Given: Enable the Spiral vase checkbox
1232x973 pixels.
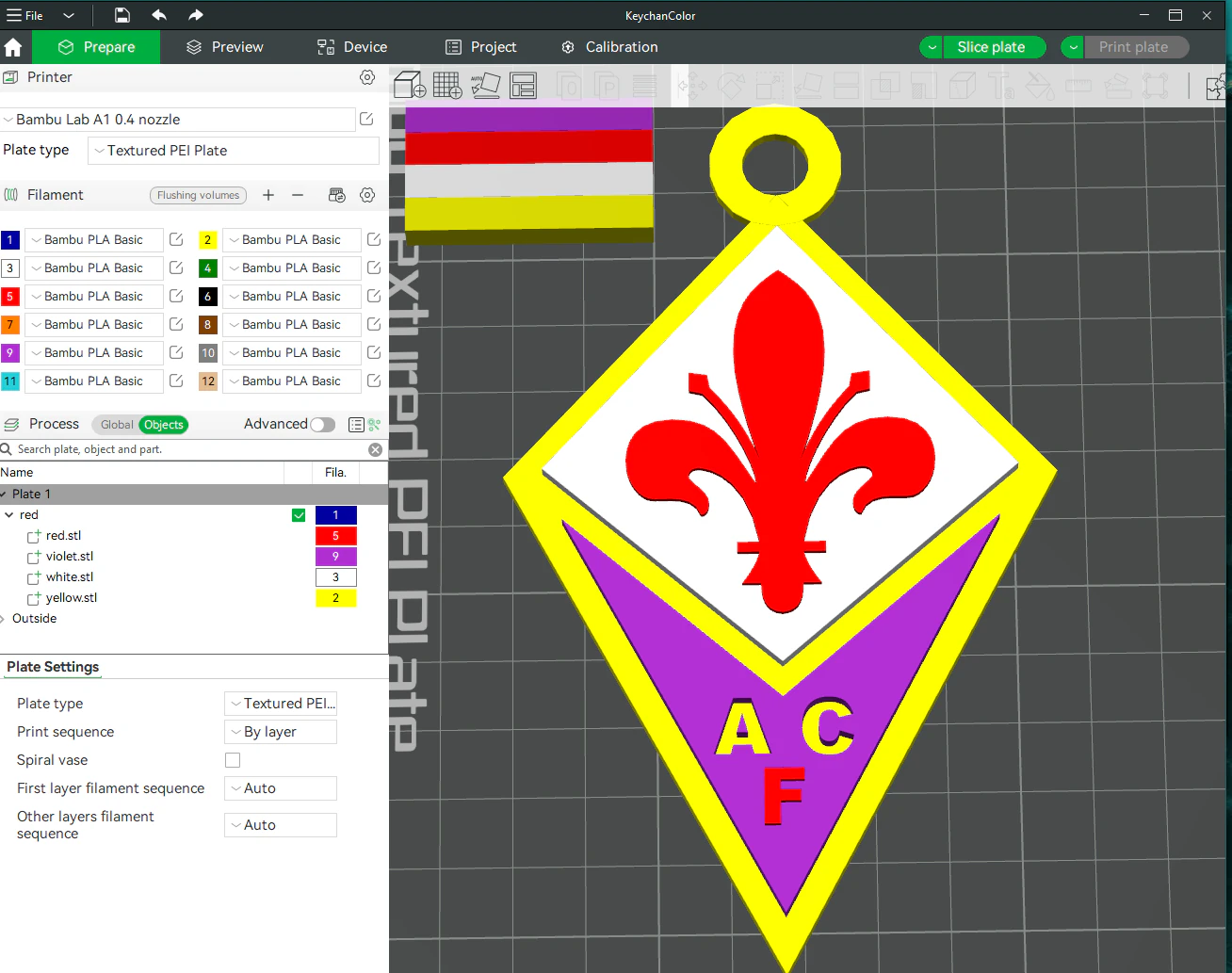Looking at the screenshot, I should coord(233,760).
